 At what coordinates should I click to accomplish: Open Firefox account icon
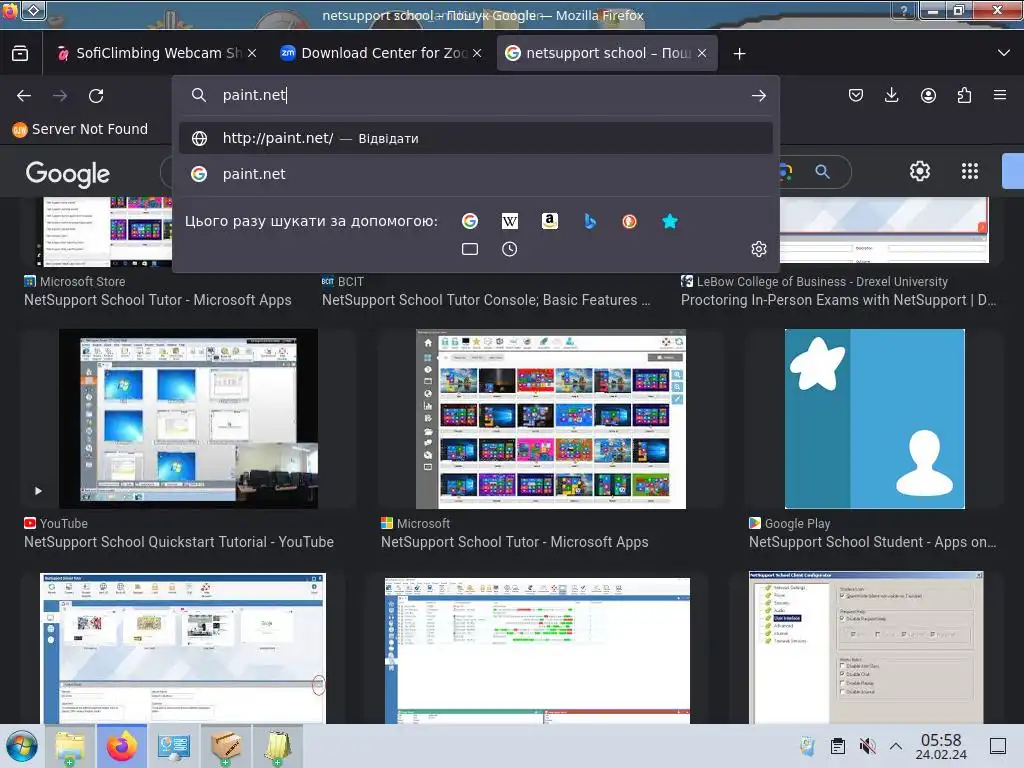(928, 95)
